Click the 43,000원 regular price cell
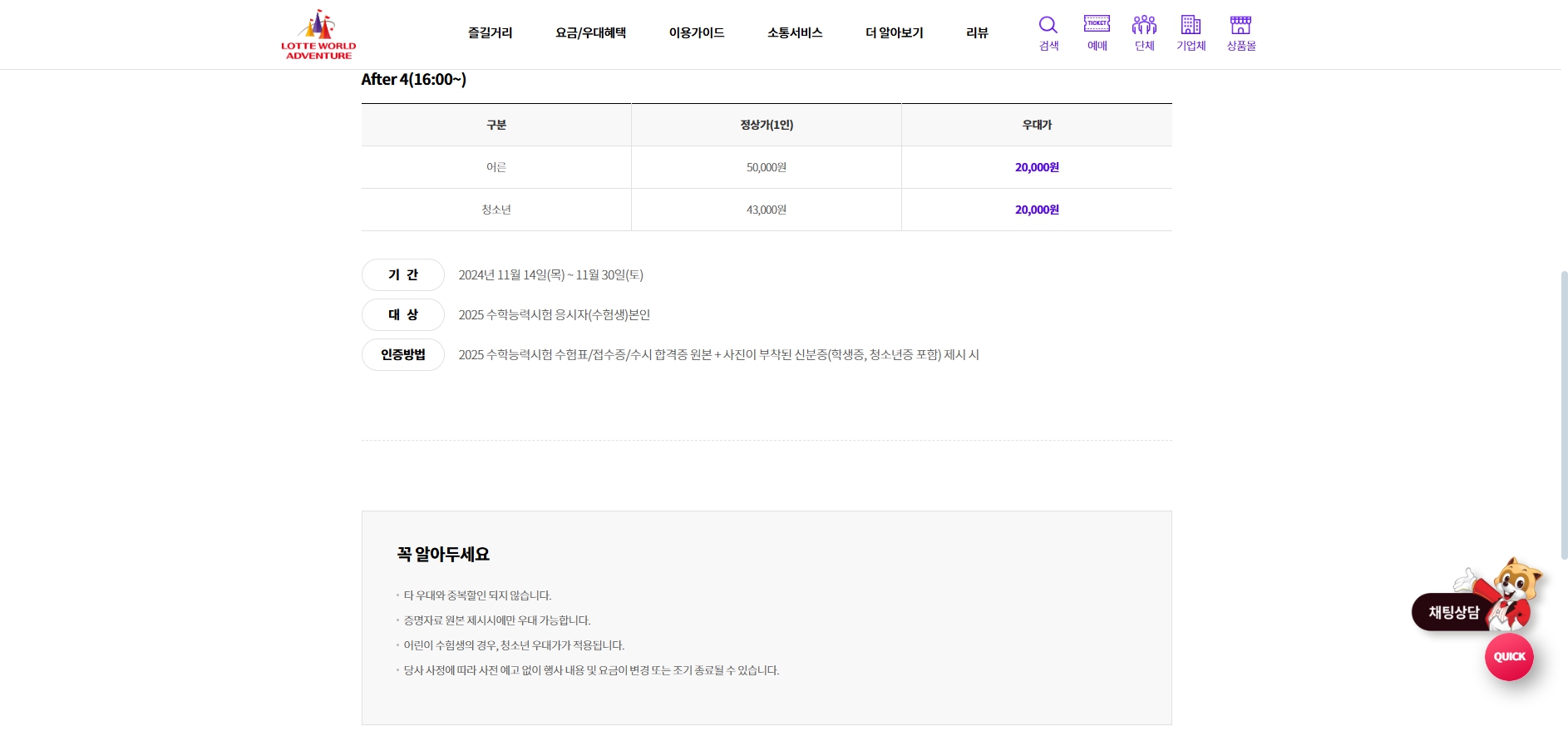Image resolution: width=1568 pixels, height=731 pixels. coord(767,210)
